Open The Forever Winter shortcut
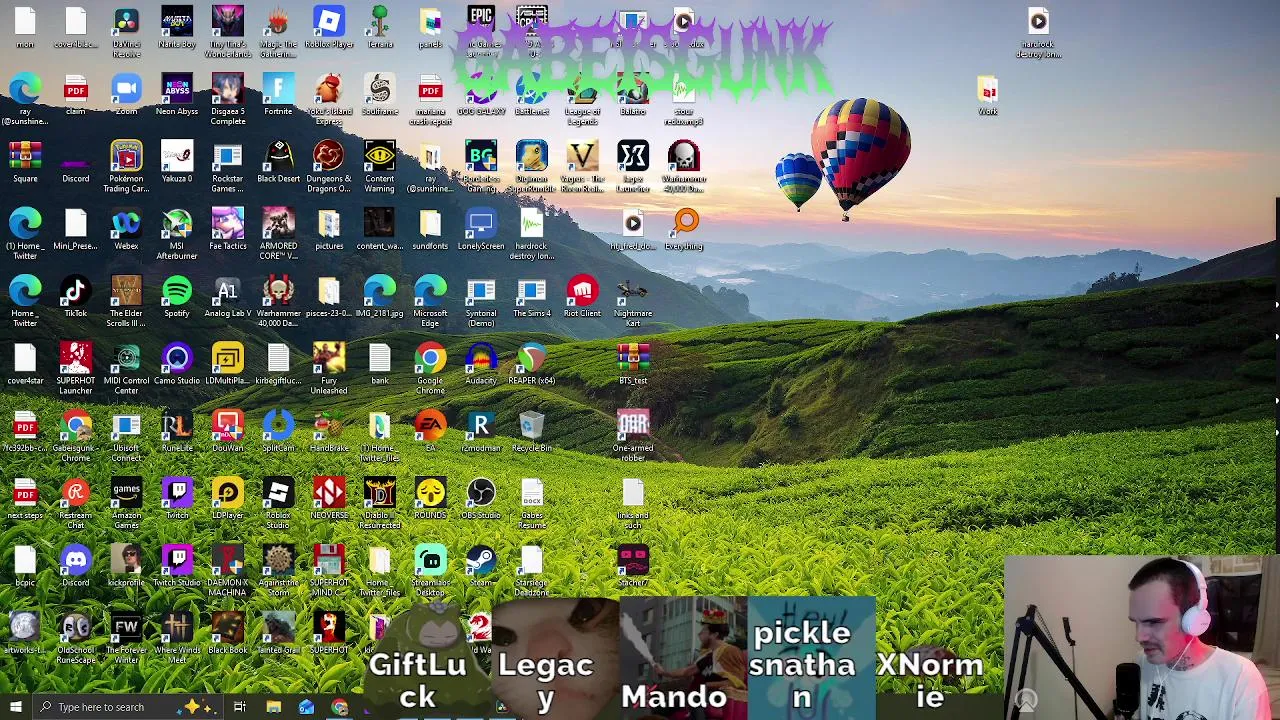1280x720 pixels. (126, 638)
